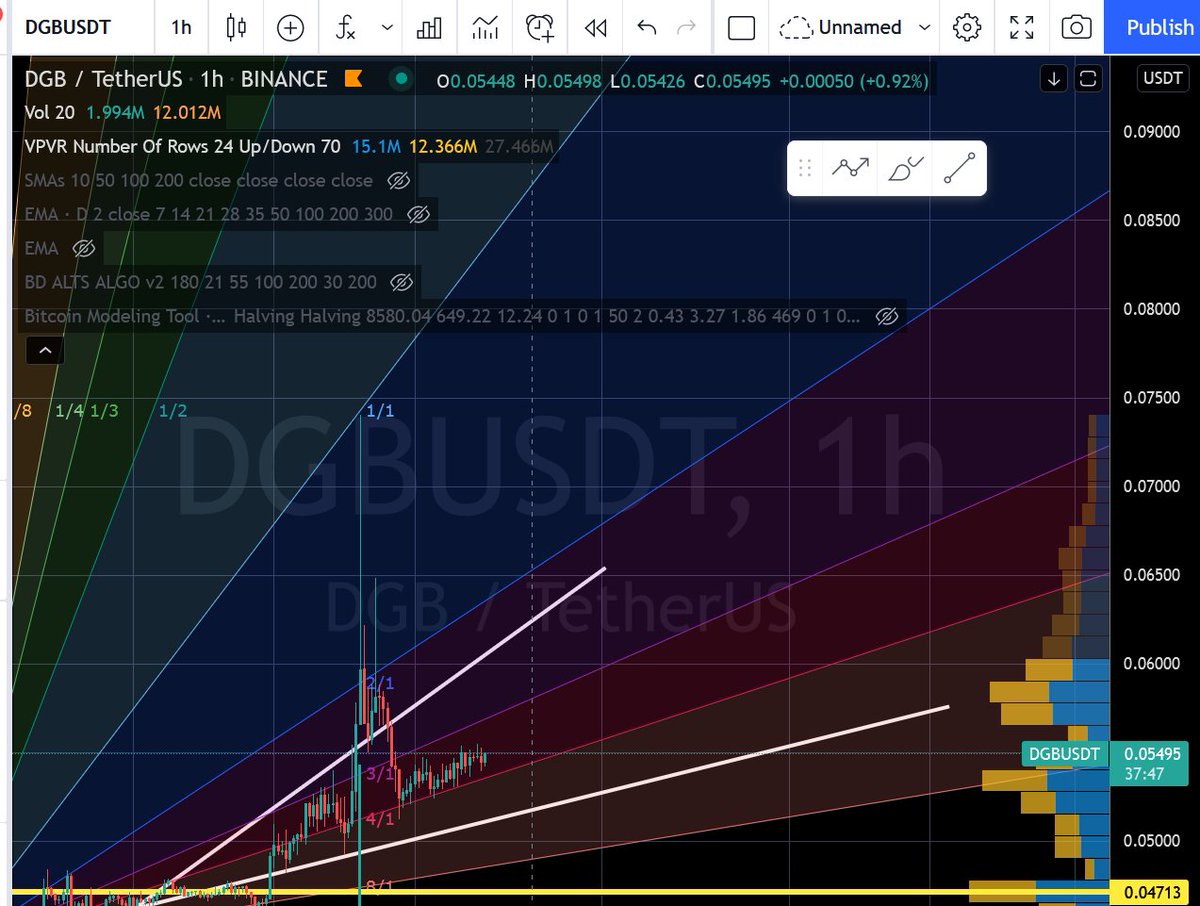Show the Bitcoin Modeling Tool indicator
Viewport: 1200px width, 906px height.
pos(886,316)
